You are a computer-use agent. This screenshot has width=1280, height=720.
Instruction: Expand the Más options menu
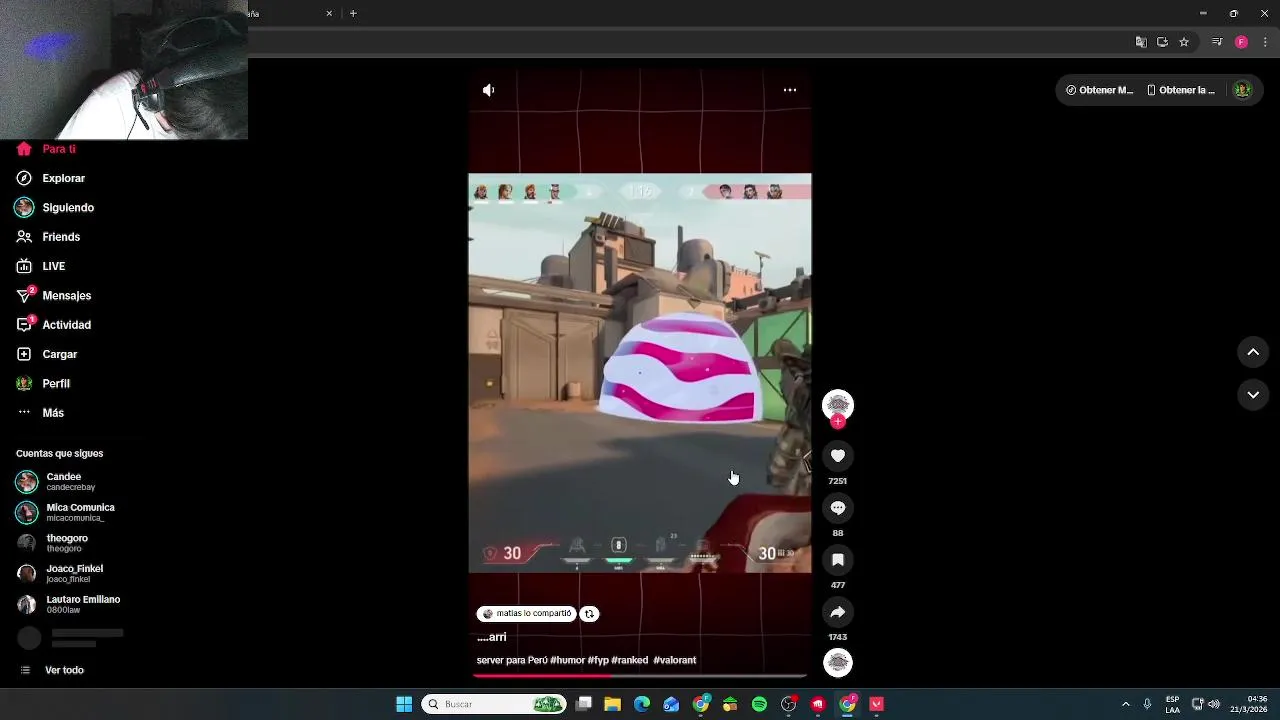tap(40, 412)
